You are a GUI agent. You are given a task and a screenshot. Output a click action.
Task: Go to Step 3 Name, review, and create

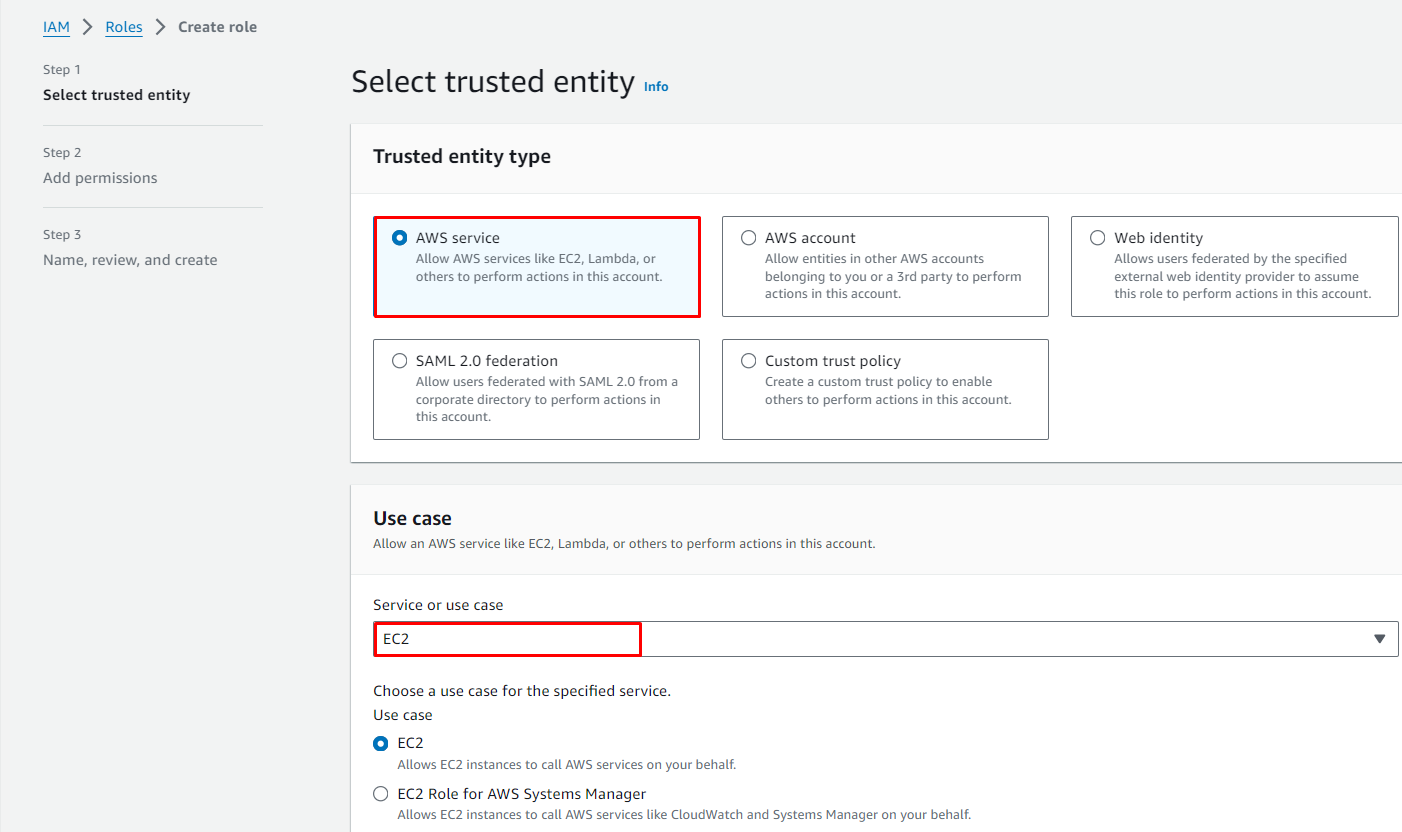click(x=130, y=260)
